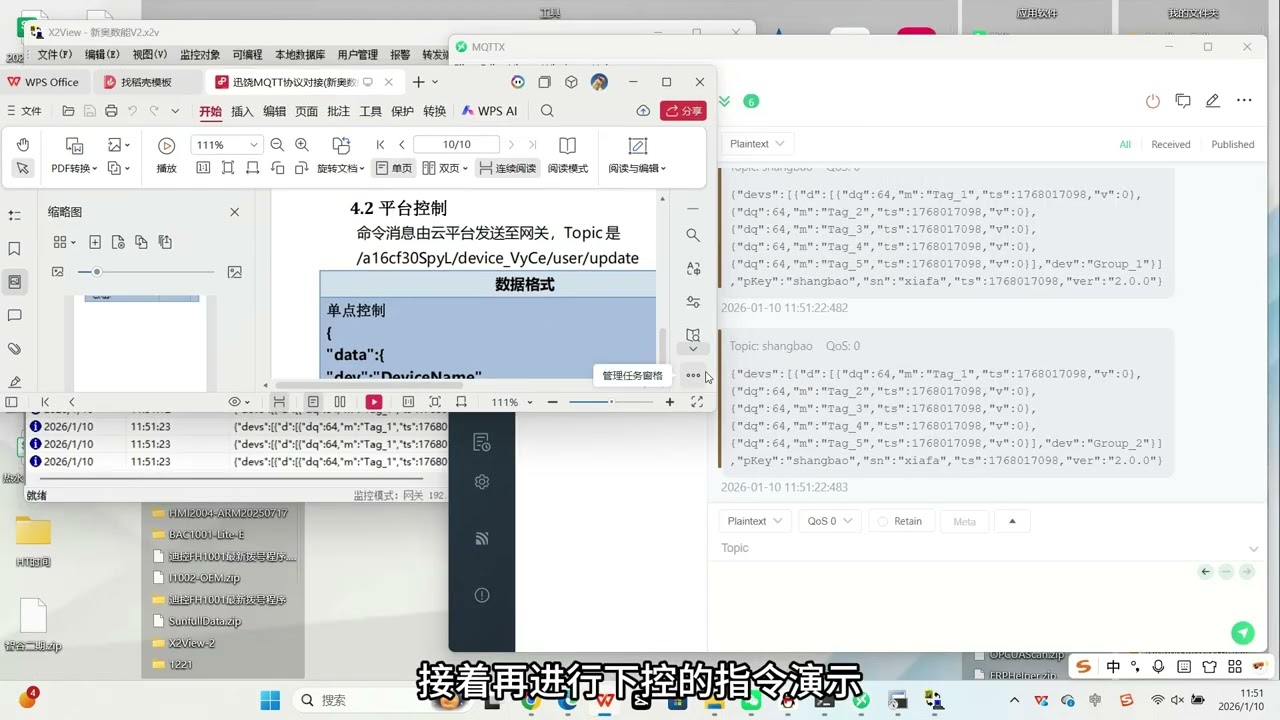Open the 111% zoom combo box in toolbar
The height and width of the screenshot is (720, 1280).
click(226, 145)
